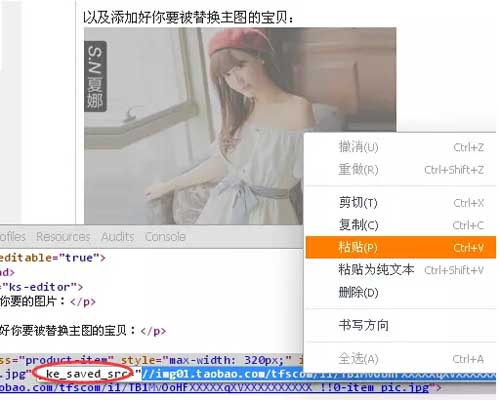Click the 以及添加好你要被替换主图的宝贝 text line

[x=188, y=17]
